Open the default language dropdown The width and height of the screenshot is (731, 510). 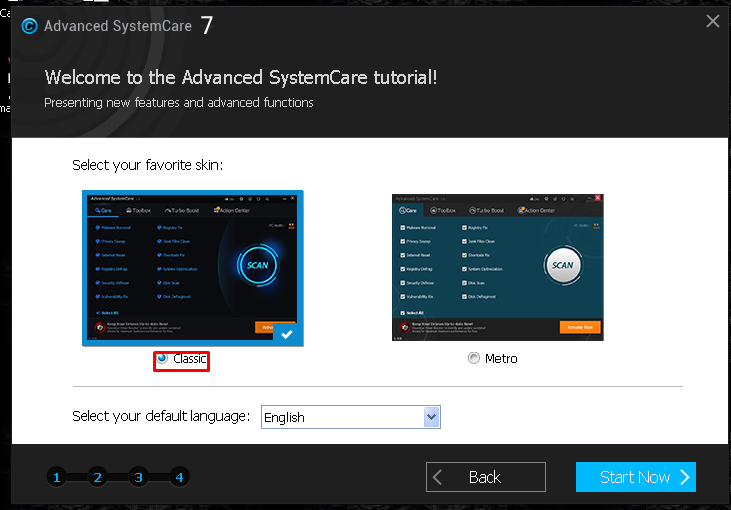[351, 417]
